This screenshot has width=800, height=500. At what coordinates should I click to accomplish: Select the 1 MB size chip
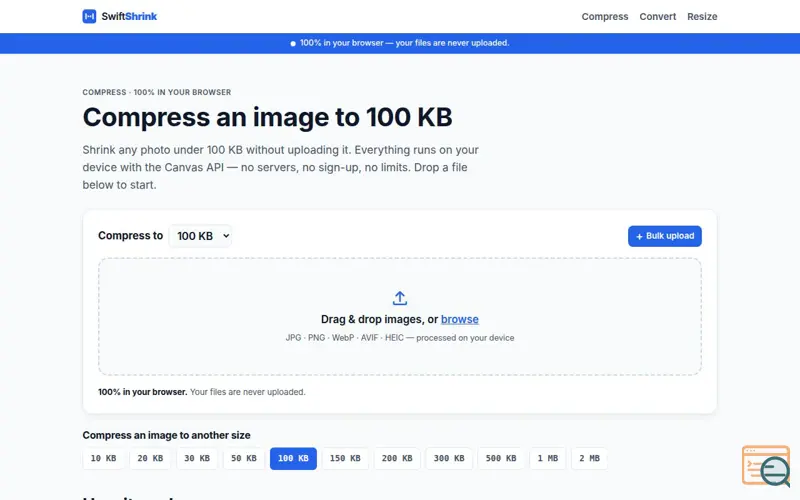[x=548, y=458]
